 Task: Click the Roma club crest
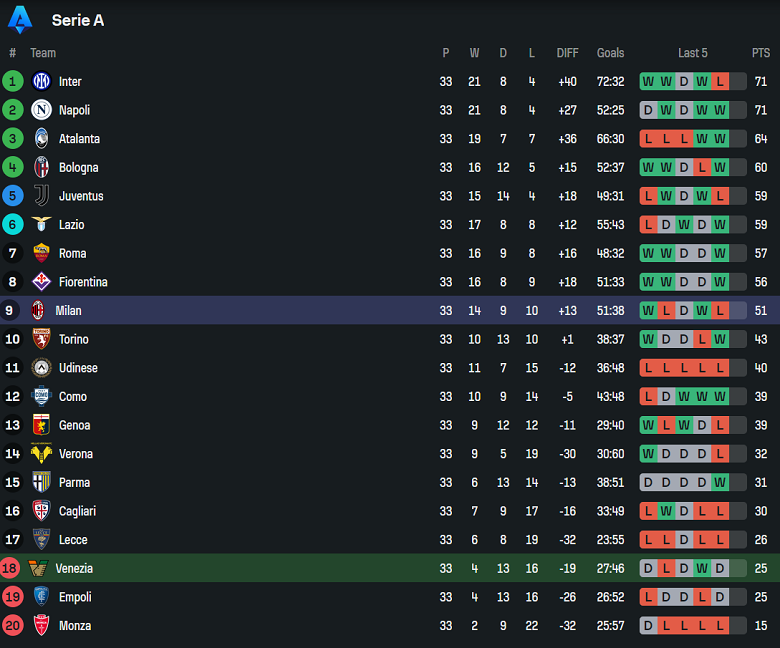coord(41,253)
